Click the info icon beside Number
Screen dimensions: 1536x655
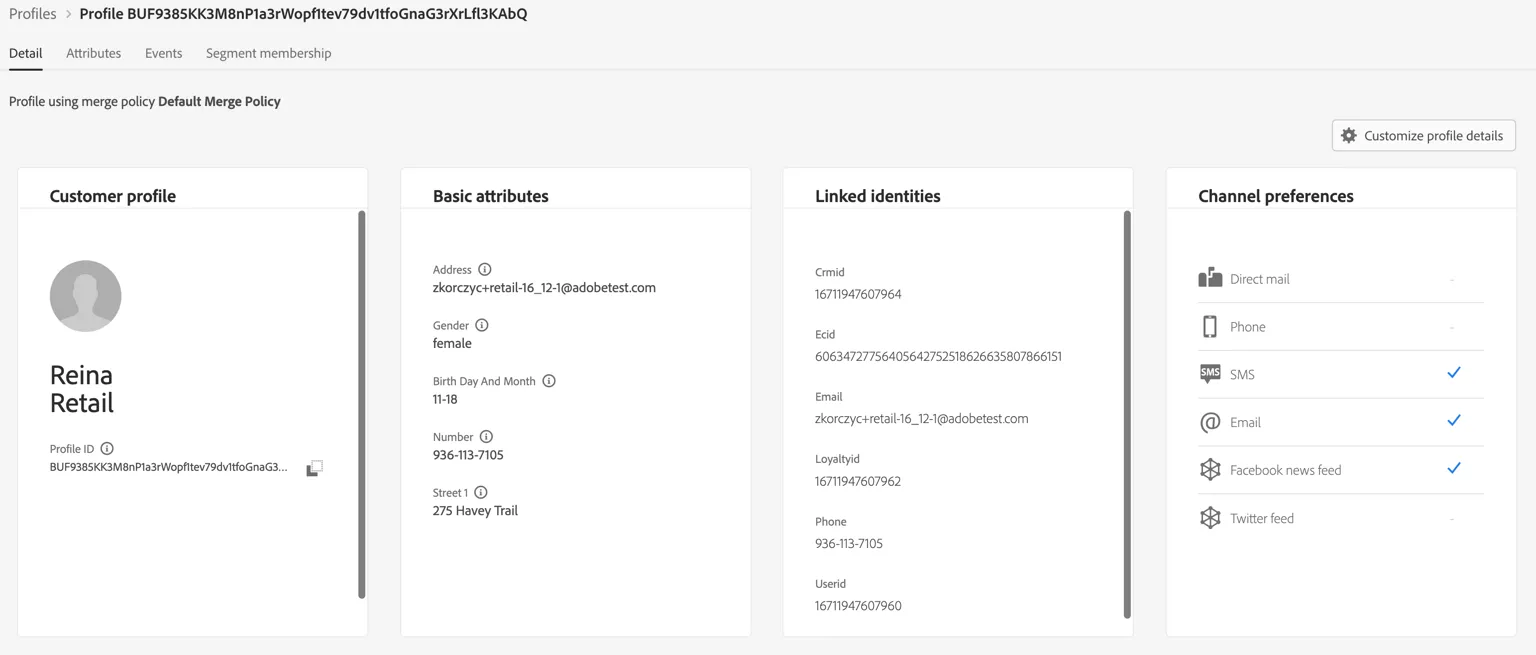click(486, 437)
